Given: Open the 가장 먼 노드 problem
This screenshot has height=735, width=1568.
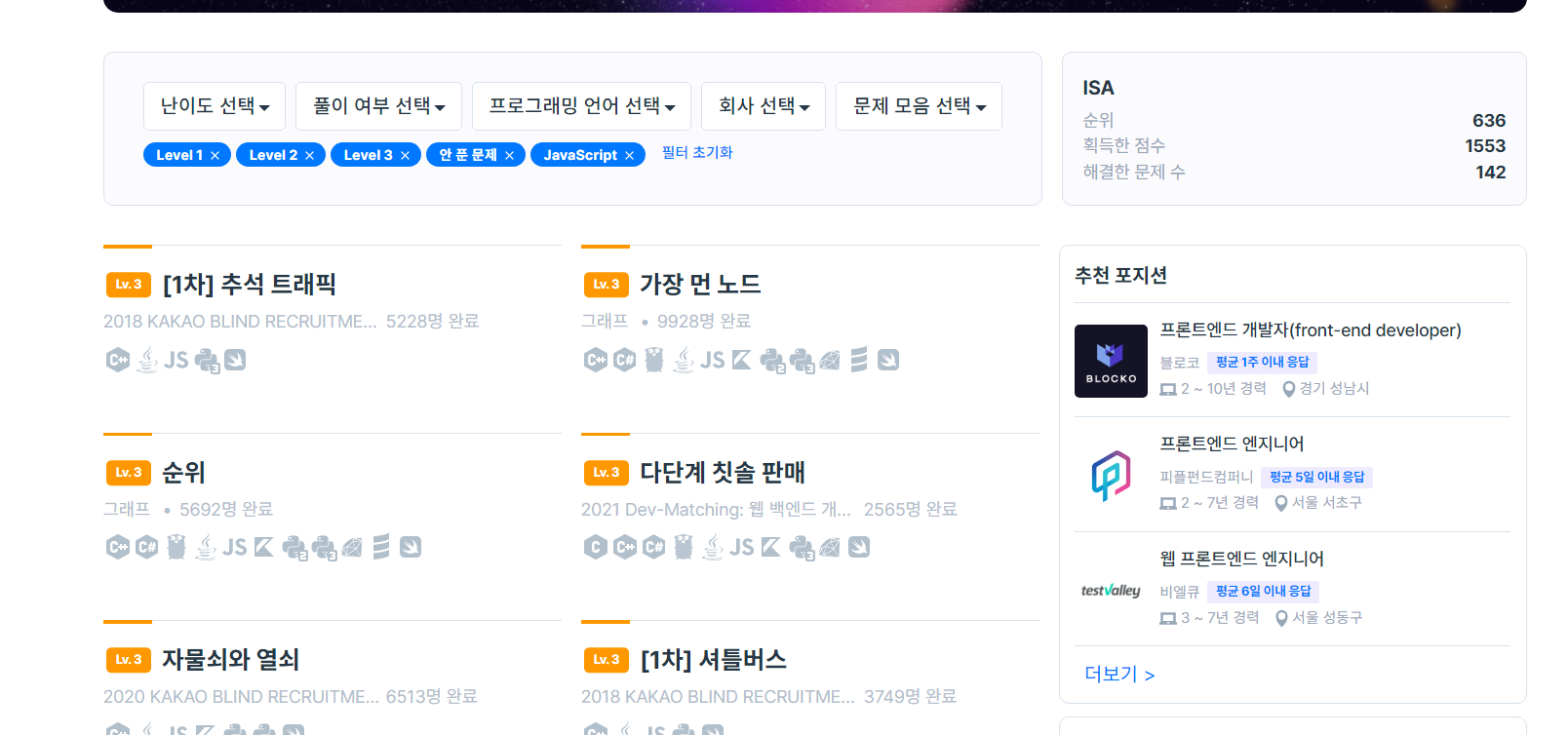Looking at the screenshot, I should (700, 285).
